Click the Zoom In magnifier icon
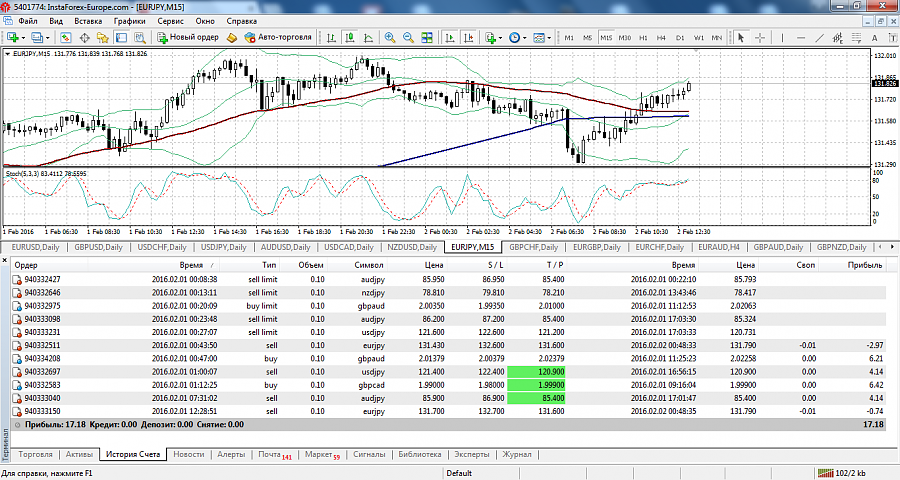 click(390, 37)
